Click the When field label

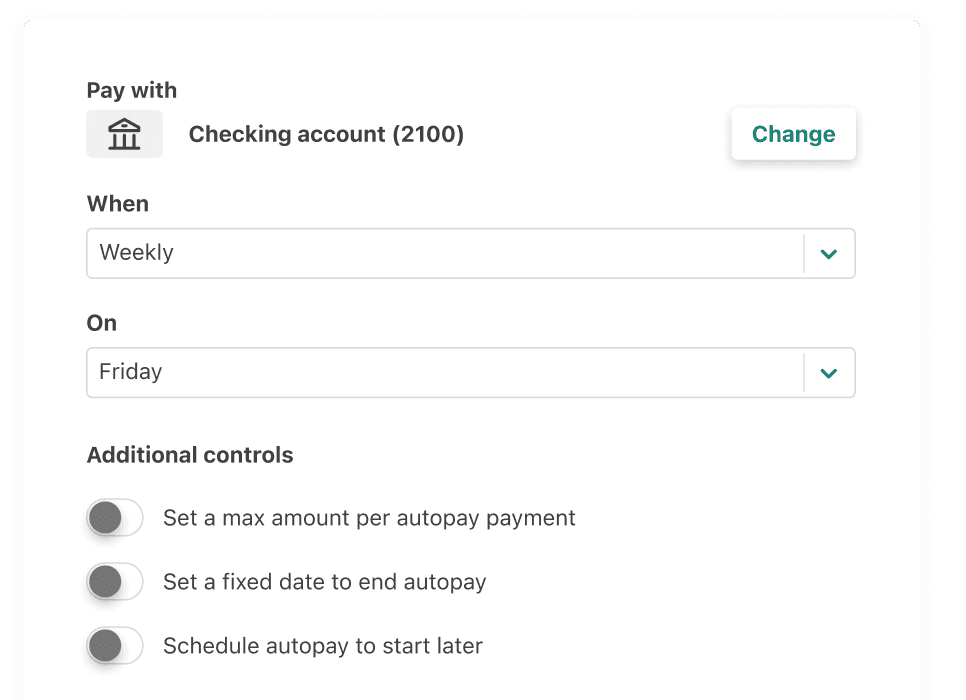118,204
